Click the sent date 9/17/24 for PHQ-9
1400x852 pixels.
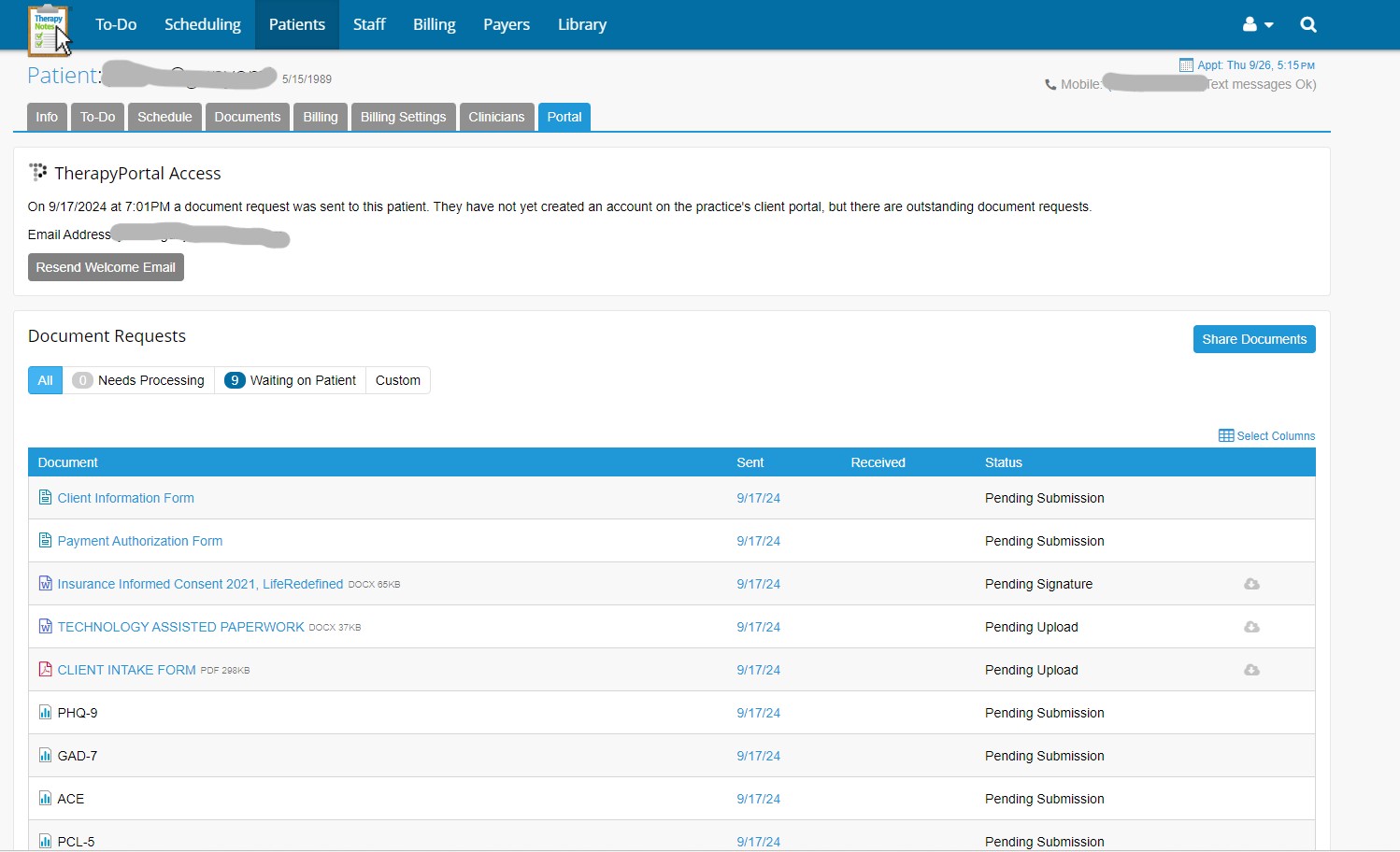click(758, 713)
